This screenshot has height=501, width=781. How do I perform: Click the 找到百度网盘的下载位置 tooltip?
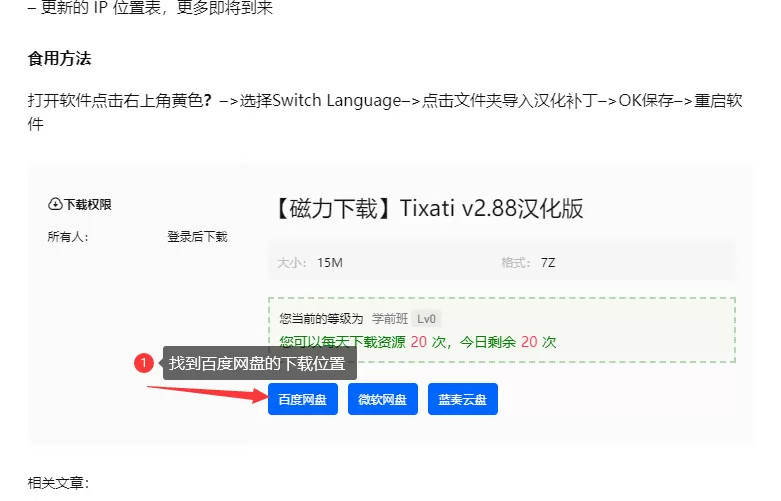[256, 363]
